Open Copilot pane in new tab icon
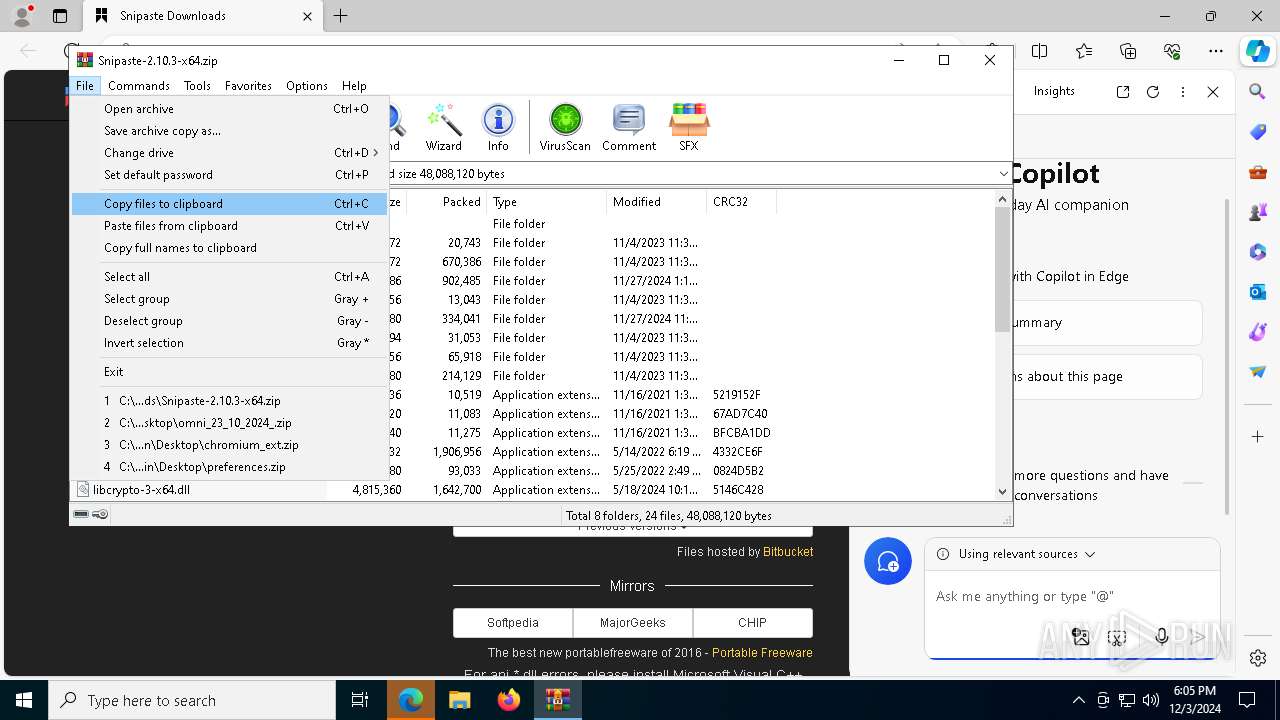The width and height of the screenshot is (1280, 720). [x=1123, y=91]
